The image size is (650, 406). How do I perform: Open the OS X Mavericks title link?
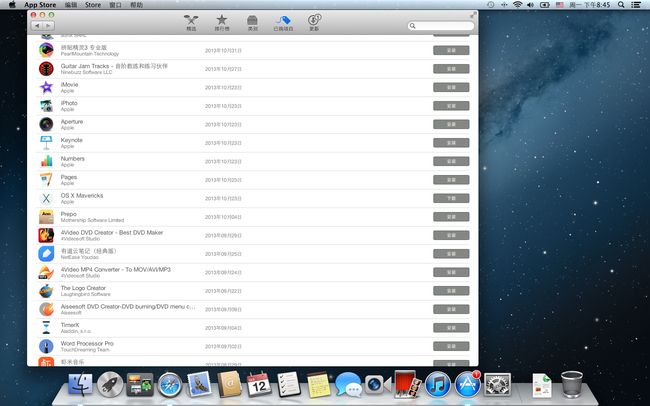[x=82, y=195]
